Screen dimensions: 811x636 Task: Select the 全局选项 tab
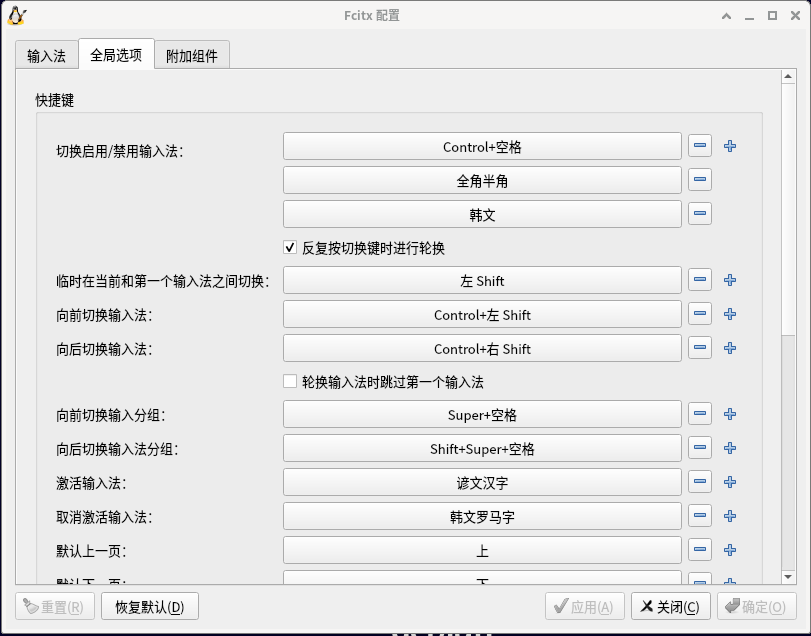(x=116, y=55)
